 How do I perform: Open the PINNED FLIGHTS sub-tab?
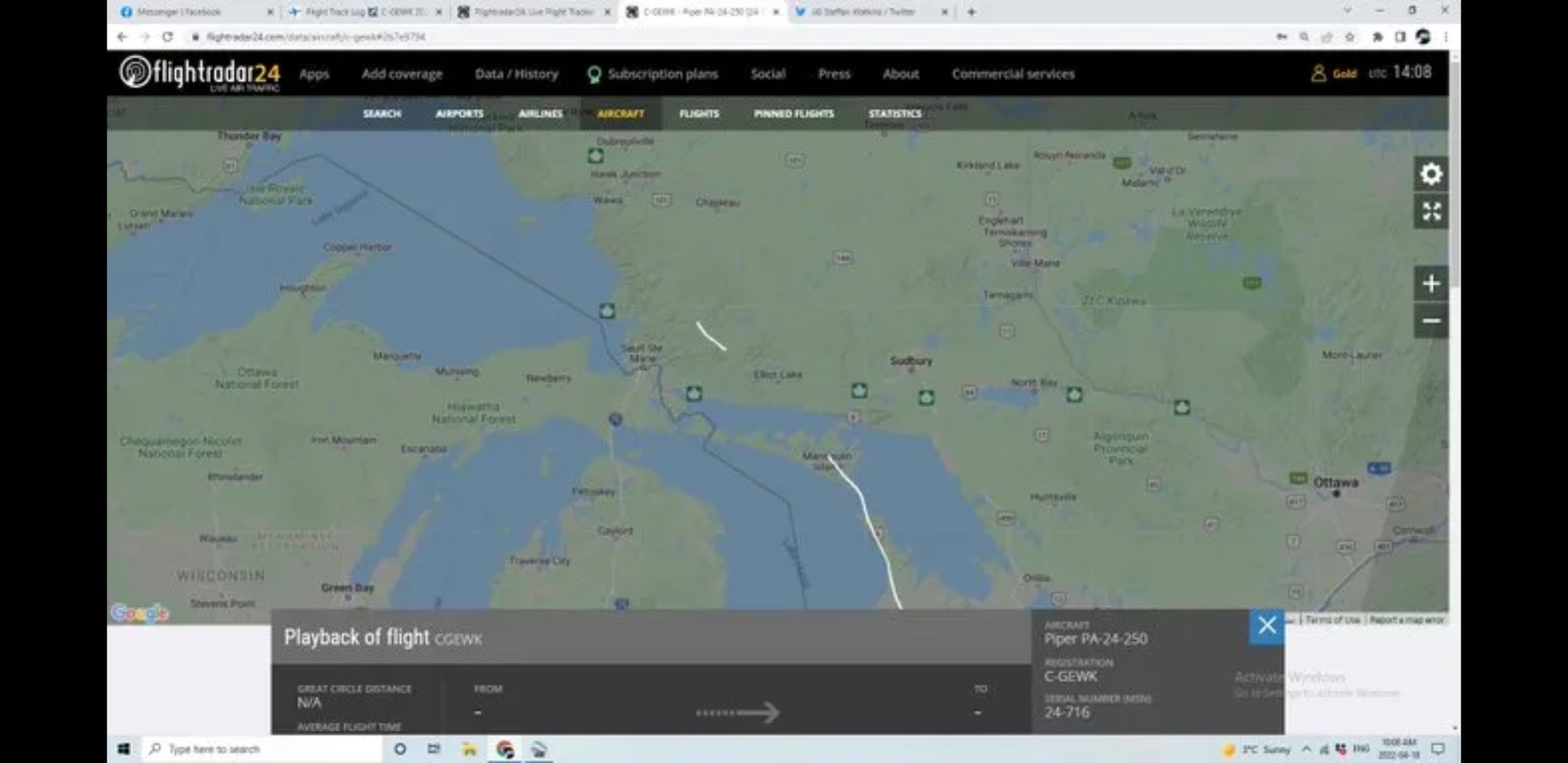[x=794, y=114]
